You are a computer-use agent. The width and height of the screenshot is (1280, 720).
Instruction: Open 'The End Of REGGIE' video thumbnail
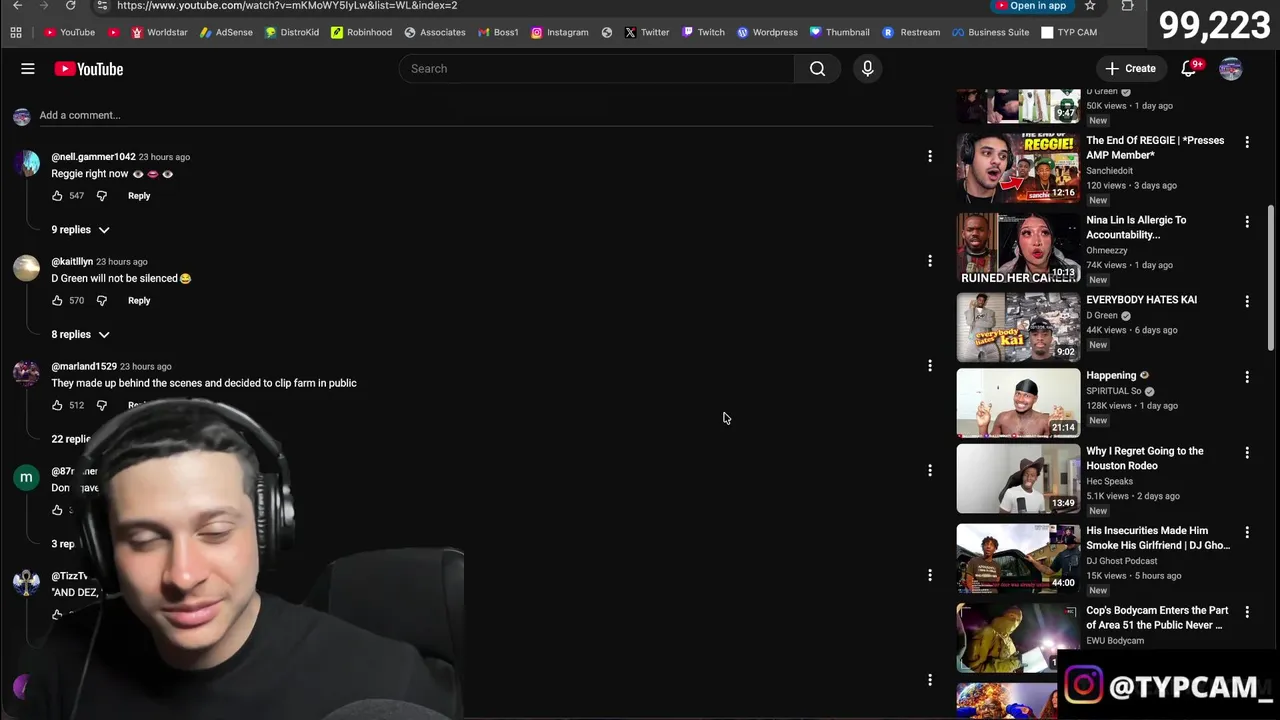(1018, 167)
